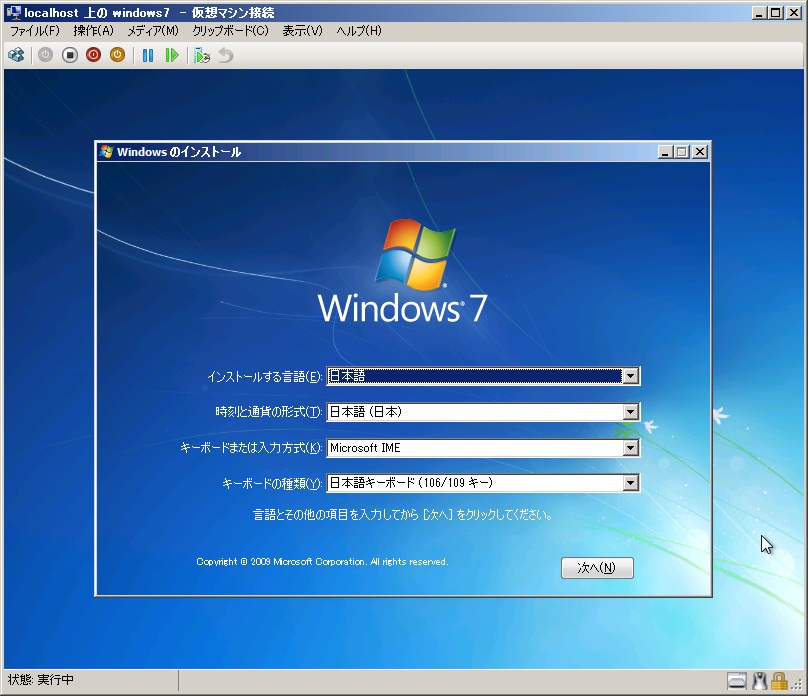Click the mouse status bar icon

pyautogui.click(x=759, y=681)
